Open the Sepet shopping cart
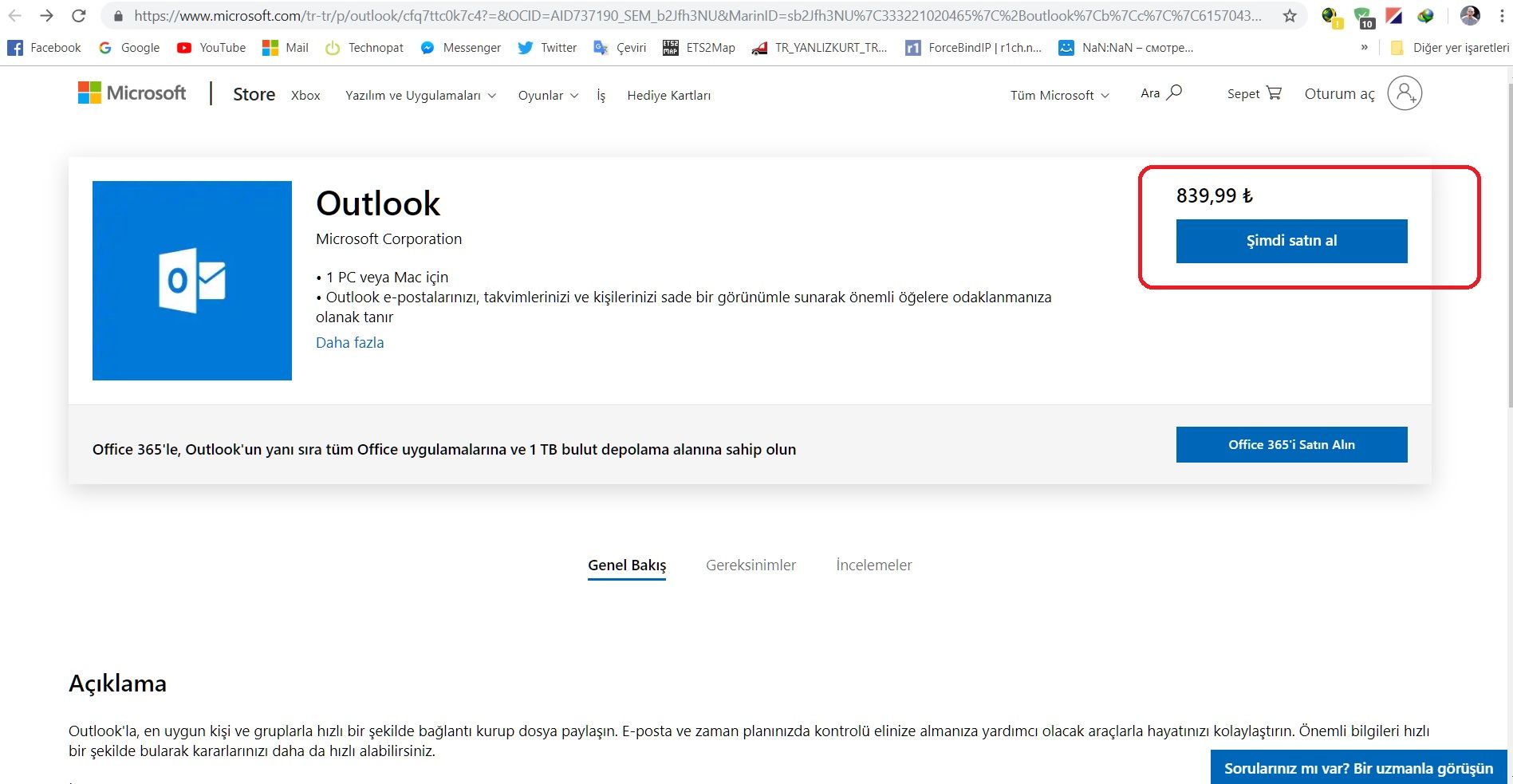The image size is (1513, 784). coord(1255,93)
